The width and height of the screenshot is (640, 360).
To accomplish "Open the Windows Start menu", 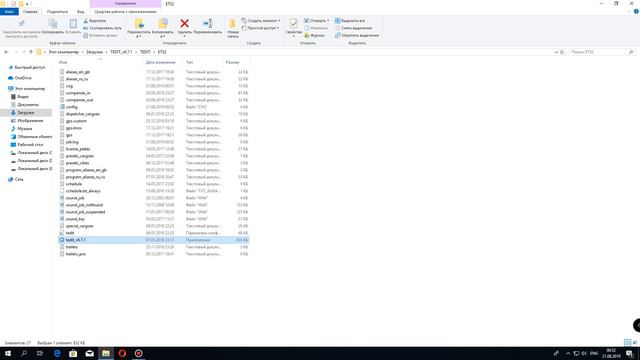I will 8,353.
